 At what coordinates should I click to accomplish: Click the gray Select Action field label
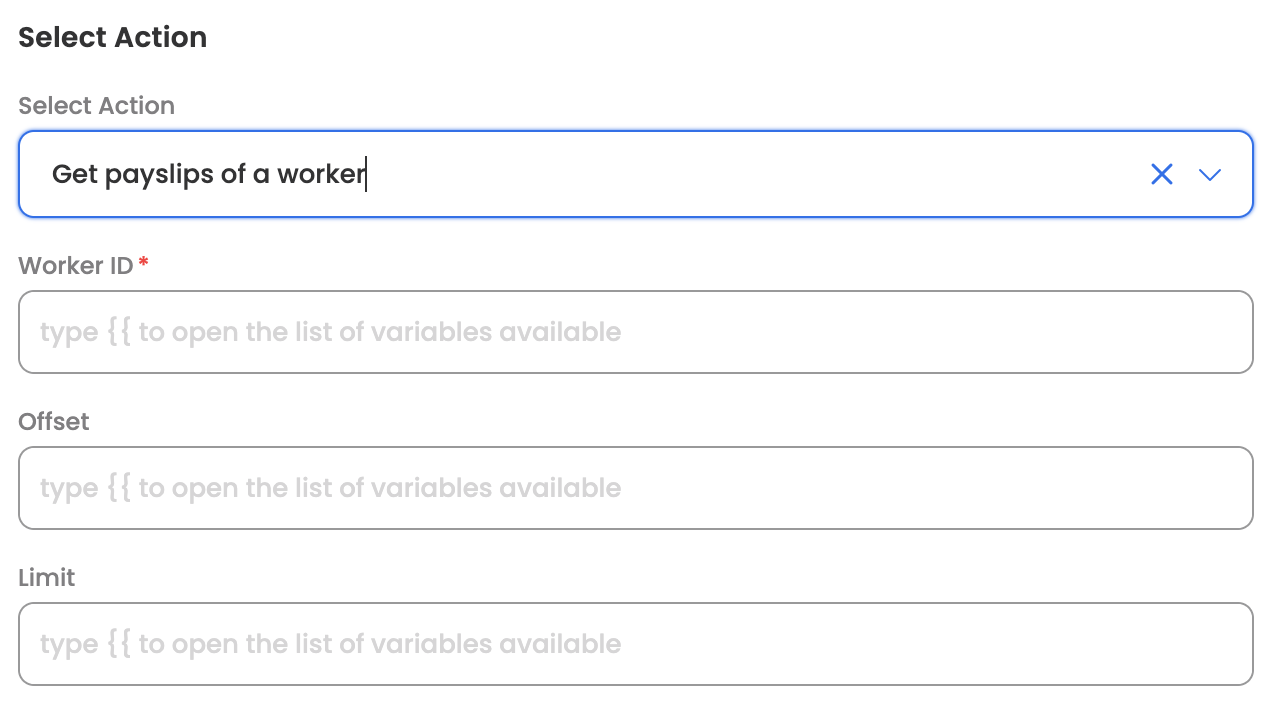tap(96, 106)
